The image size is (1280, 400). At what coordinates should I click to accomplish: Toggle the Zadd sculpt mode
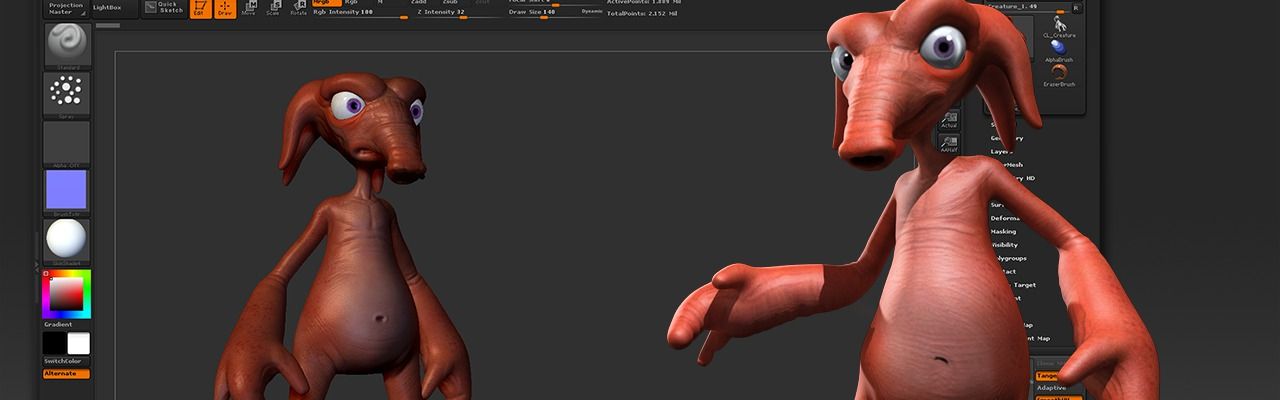click(x=418, y=3)
